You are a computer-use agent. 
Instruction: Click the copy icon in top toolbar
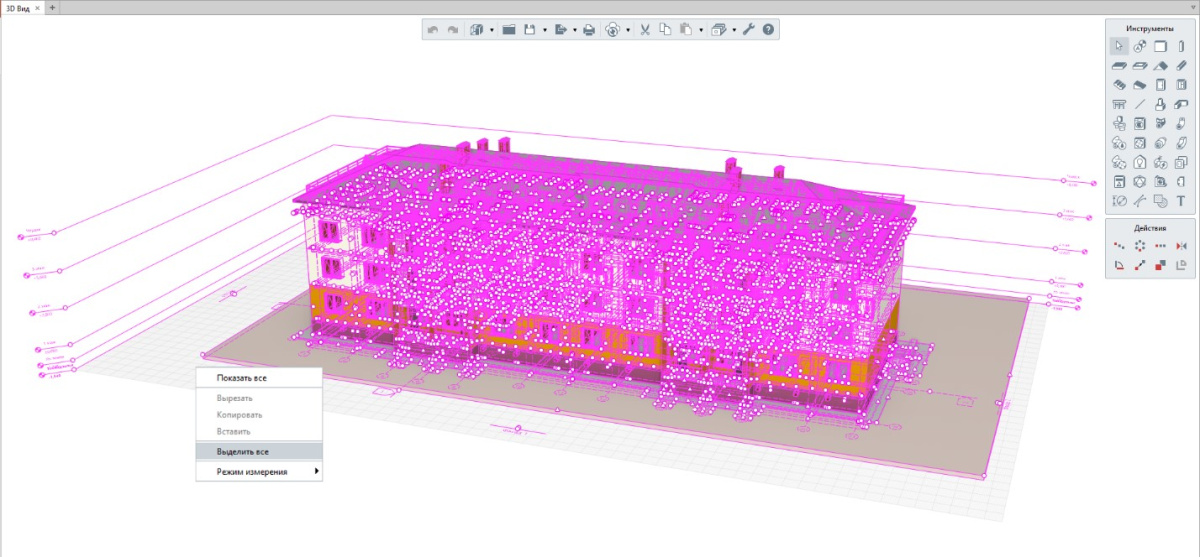click(665, 30)
